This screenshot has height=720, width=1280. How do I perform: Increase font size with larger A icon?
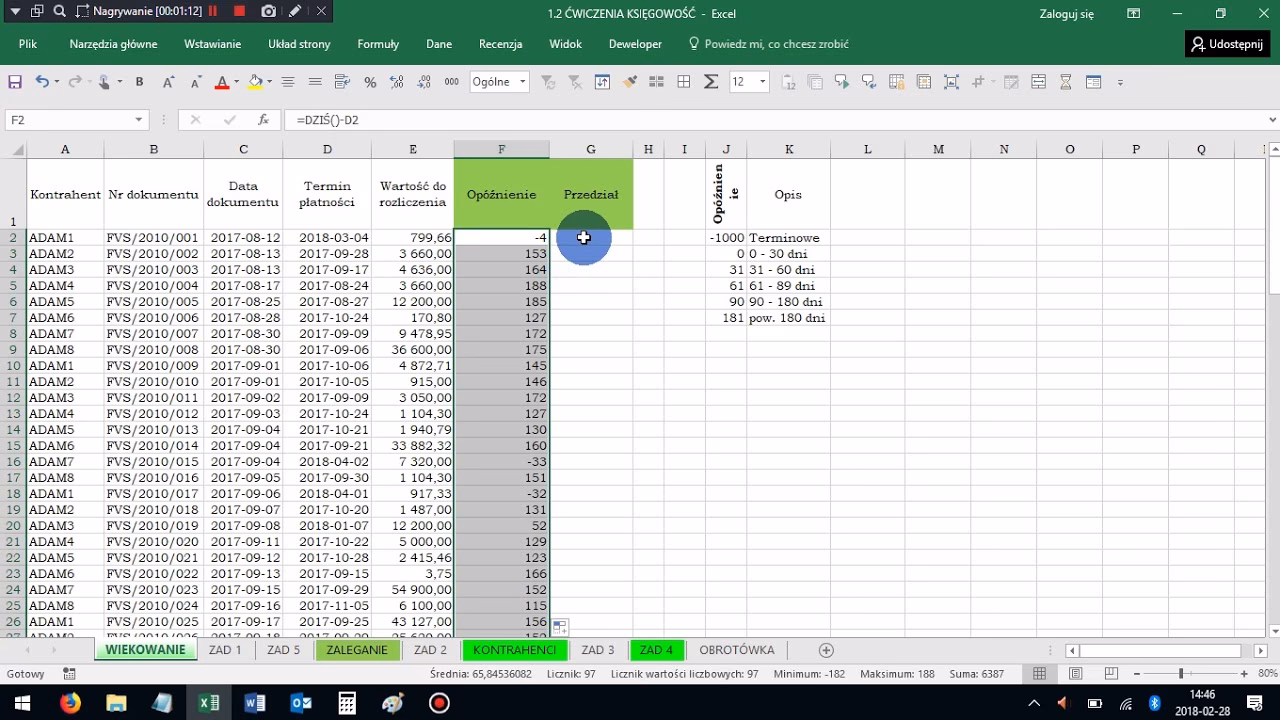click(168, 82)
